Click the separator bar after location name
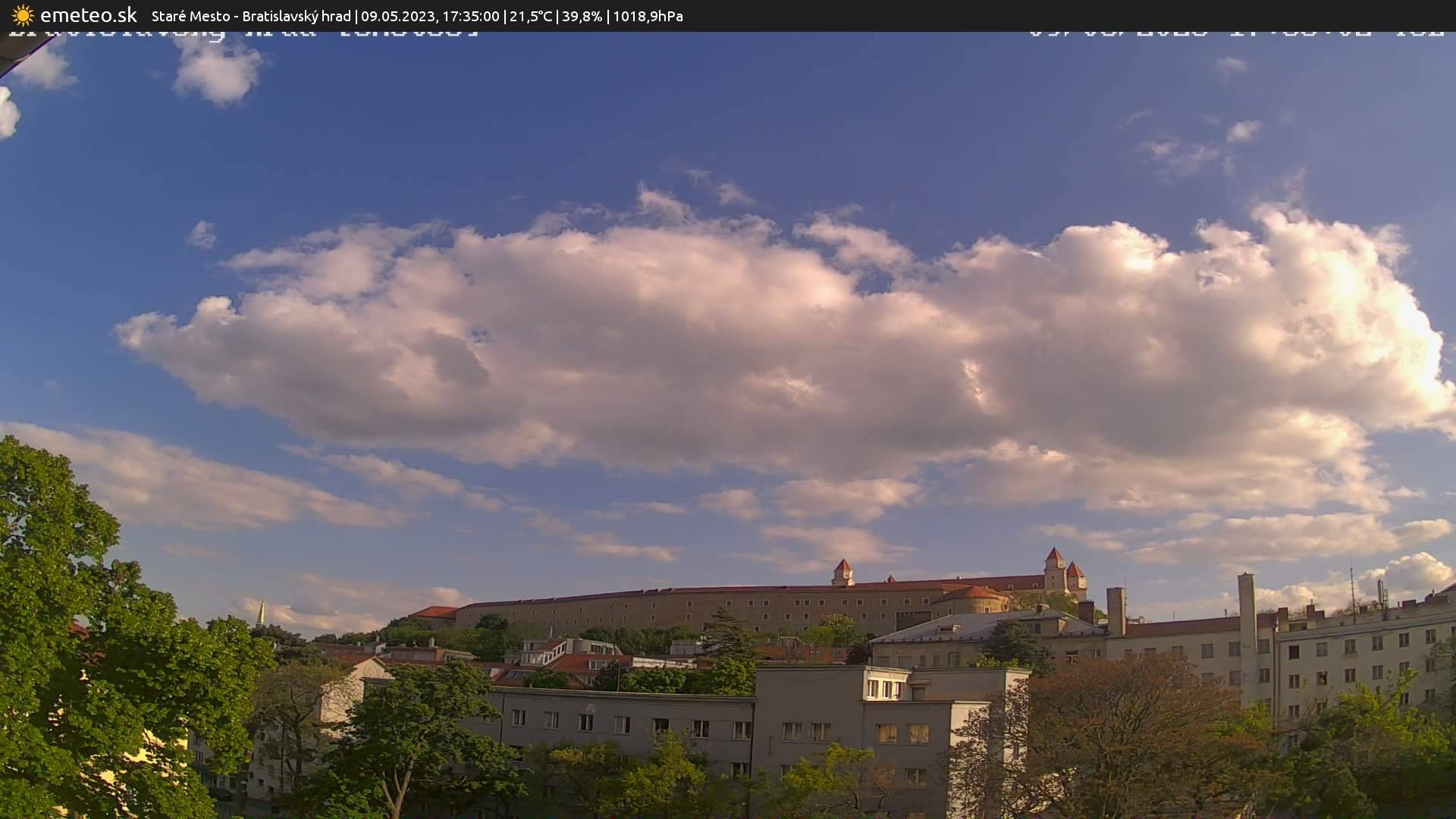 pyautogui.click(x=358, y=16)
